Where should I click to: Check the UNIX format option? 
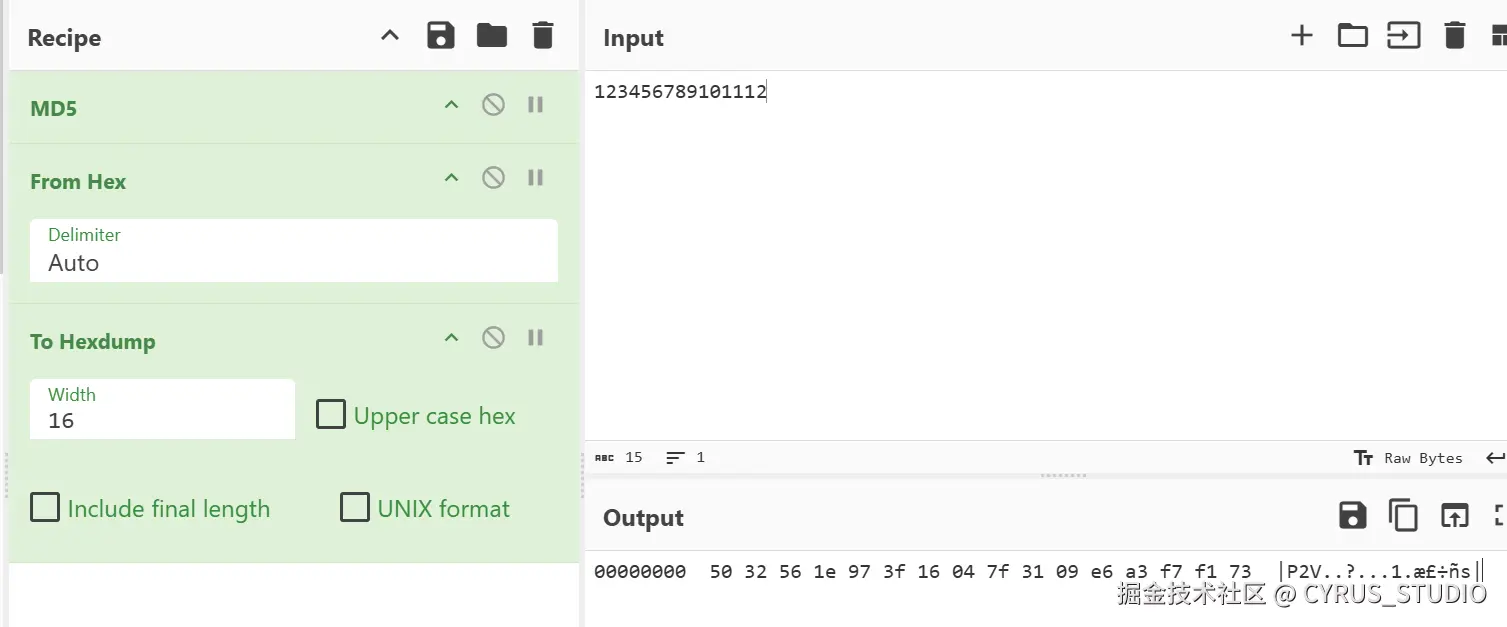[x=355, y=507]
